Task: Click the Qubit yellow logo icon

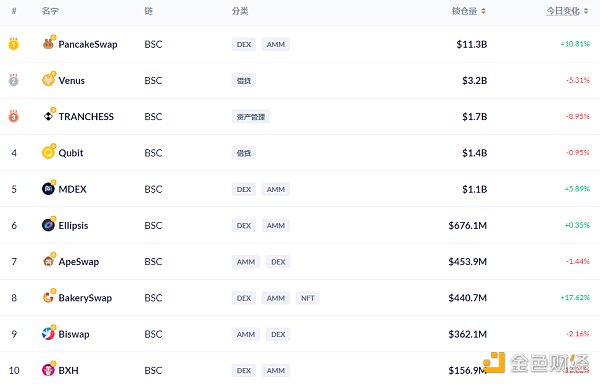Action: point(48,152)
